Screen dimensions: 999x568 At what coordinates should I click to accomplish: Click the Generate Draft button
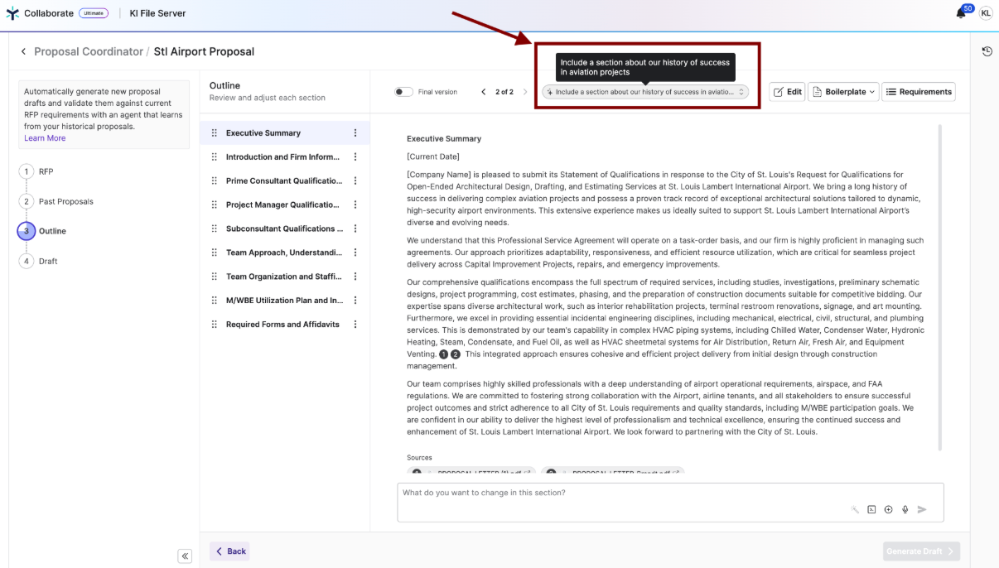[921, 551]
